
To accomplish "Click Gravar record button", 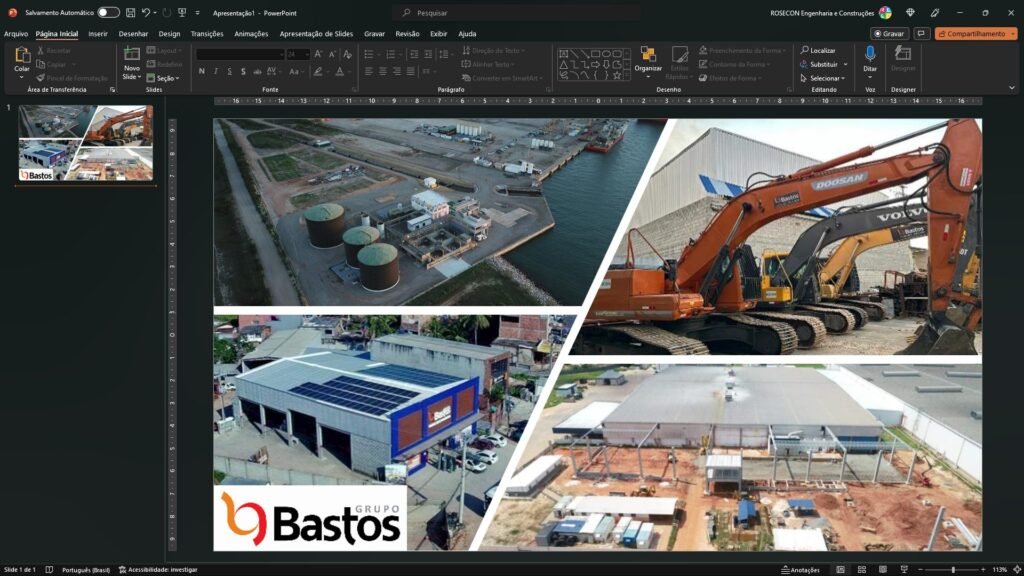I will point(889,33).
